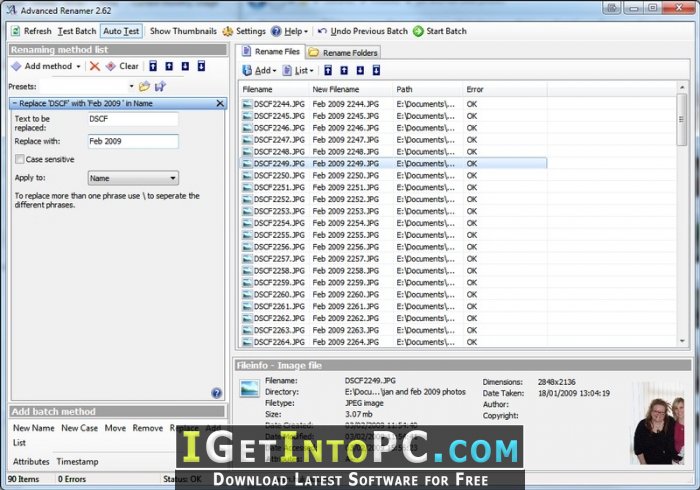The width and height of the screenshot is (700, 490).
Task: Close the Replace method with X
Action: [220, 103]
